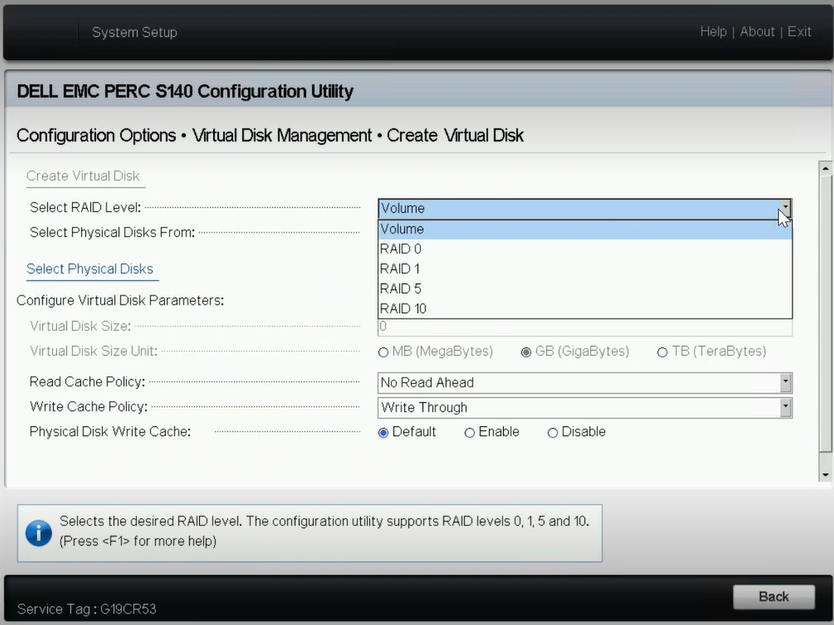Viewport: 834px width, 625px height.
Task: Click the System Setup title text
Action: tap(135, 32)
